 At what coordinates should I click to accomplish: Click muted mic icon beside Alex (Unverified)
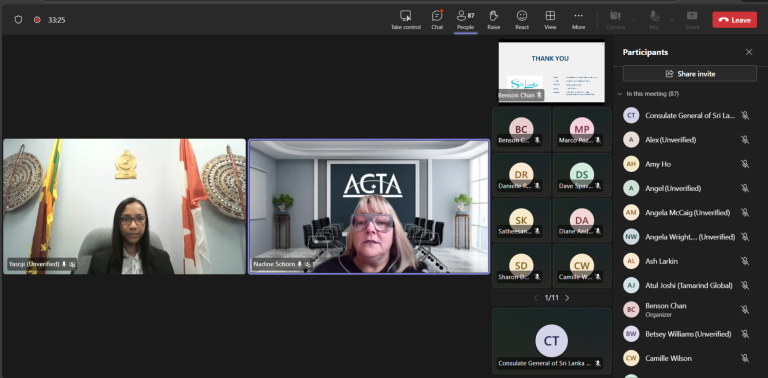744,140
